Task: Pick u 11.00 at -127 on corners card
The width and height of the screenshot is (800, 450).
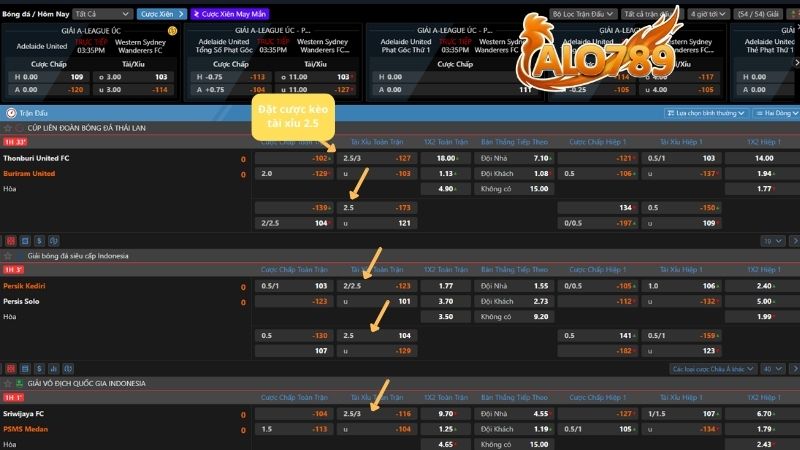Action: click(315, 89)
